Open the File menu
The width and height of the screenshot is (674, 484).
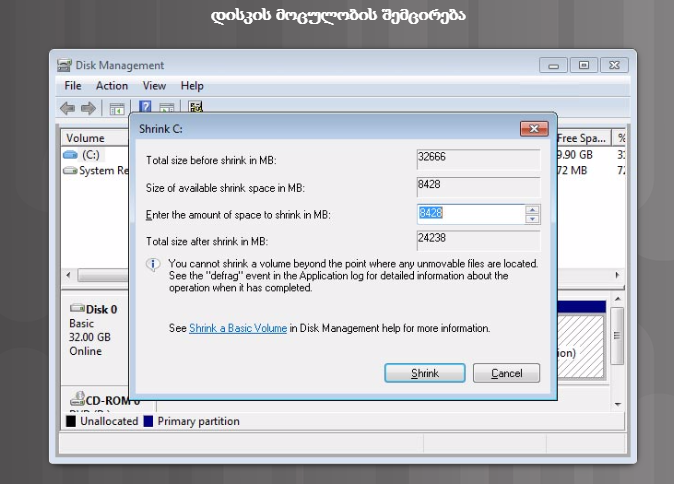(x=73, y=86)
